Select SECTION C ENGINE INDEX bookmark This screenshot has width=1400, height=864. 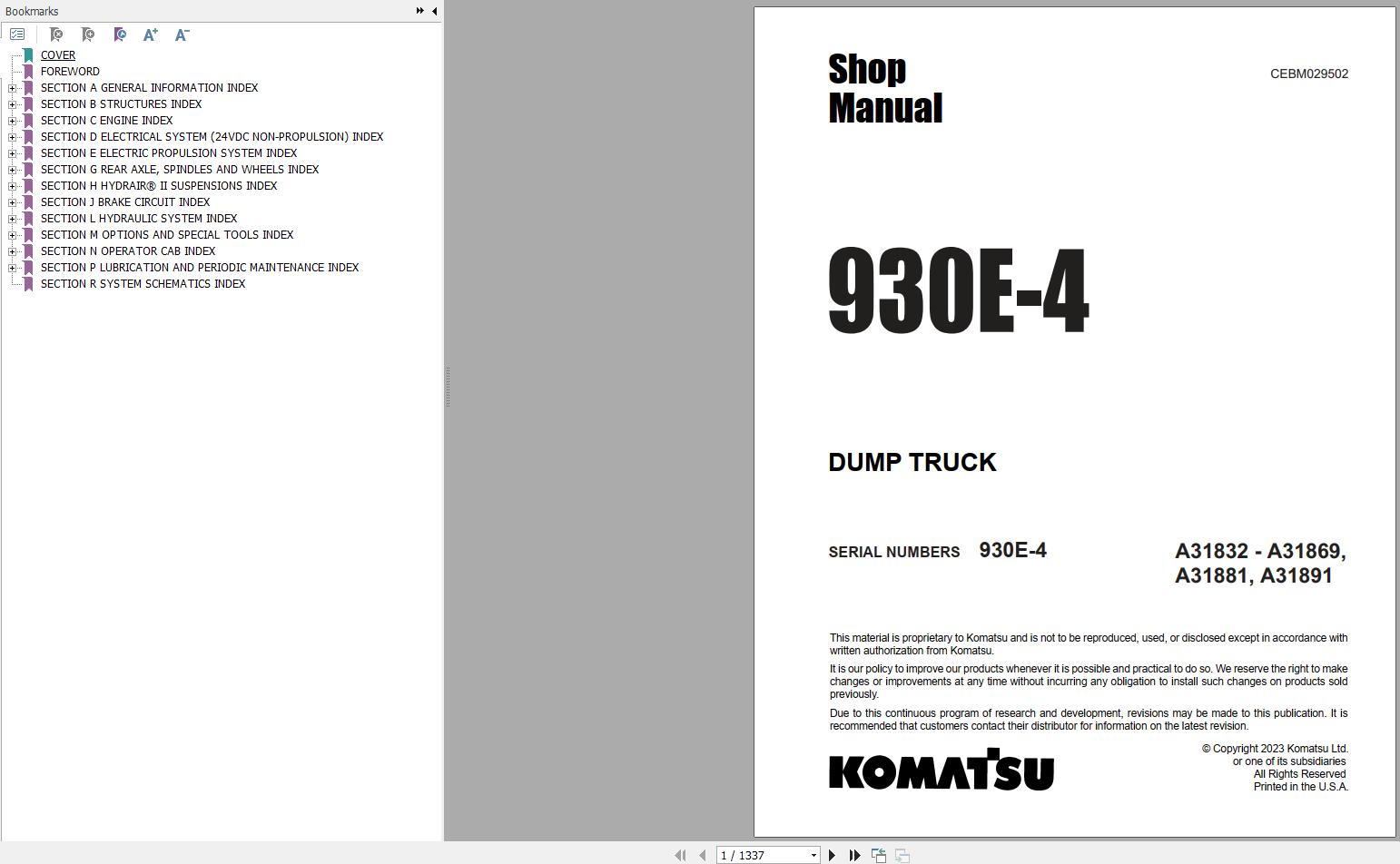[x=106, y=121]
